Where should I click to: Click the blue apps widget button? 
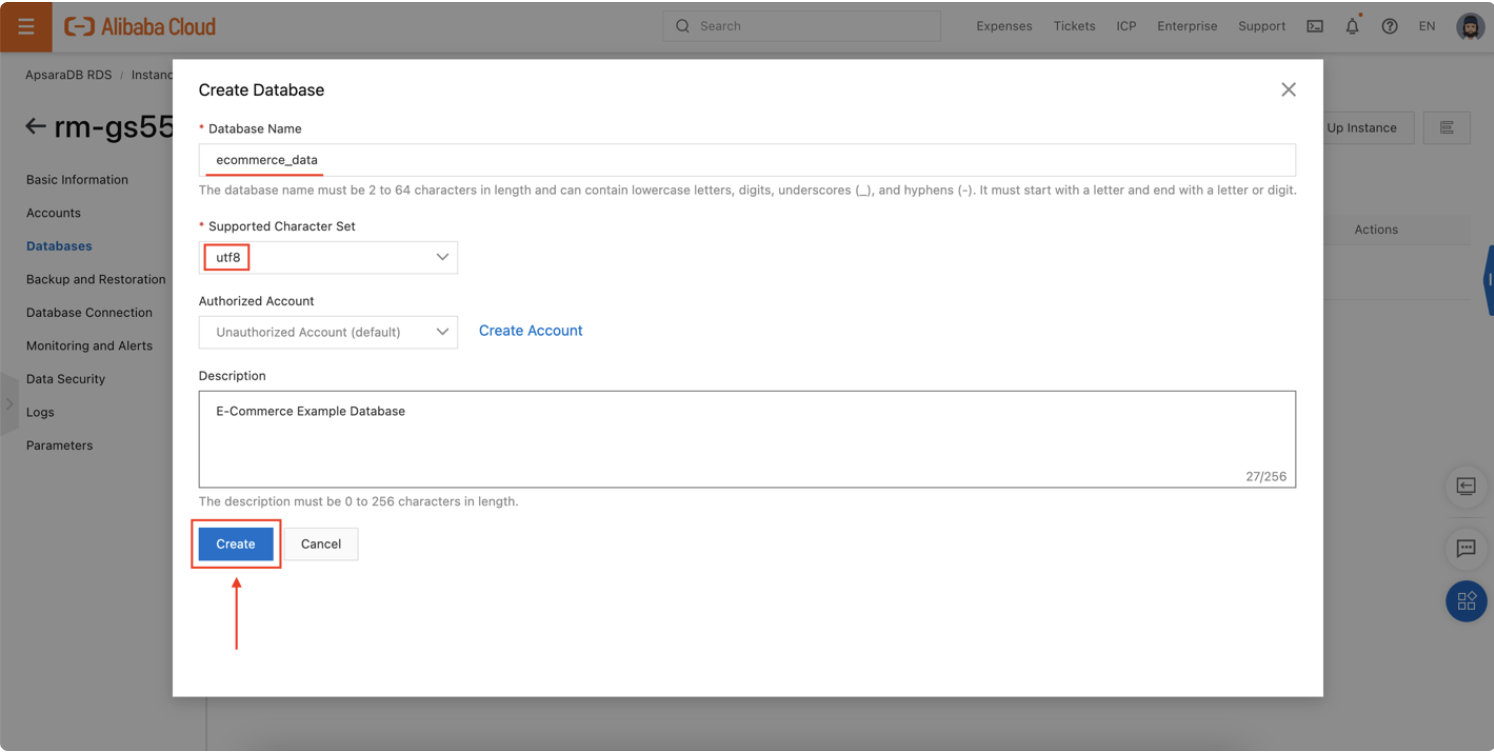click(x=1466, y=601)
